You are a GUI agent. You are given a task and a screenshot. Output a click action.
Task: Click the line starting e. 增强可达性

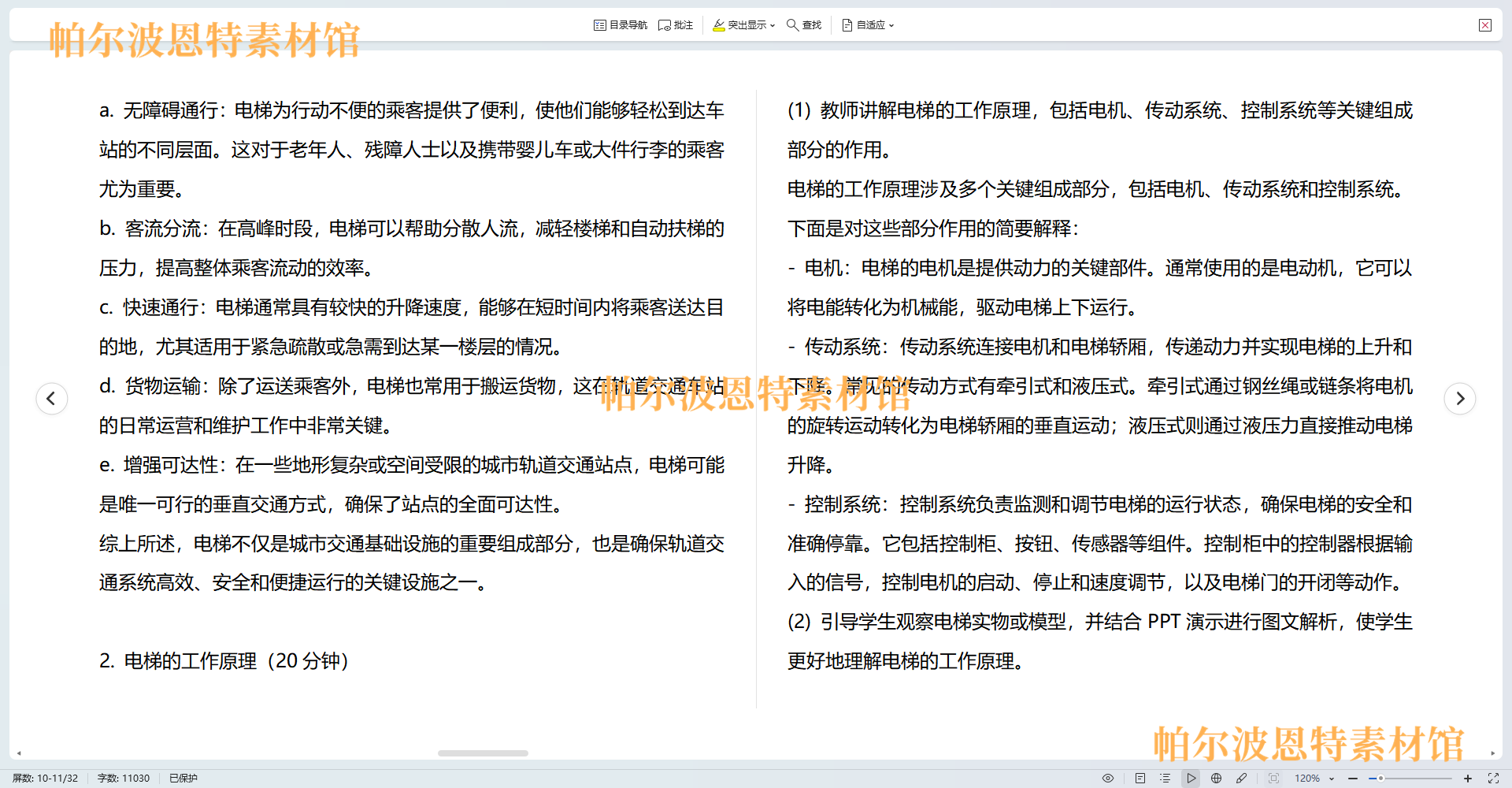(412, 465)
